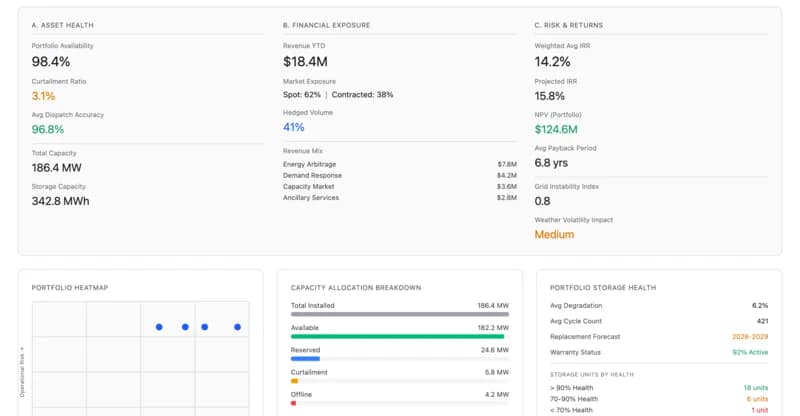Click the rightmost blue dot in Portfolio Heatmap
This screenshot has height=416, width=800.
tap(237, 327)
